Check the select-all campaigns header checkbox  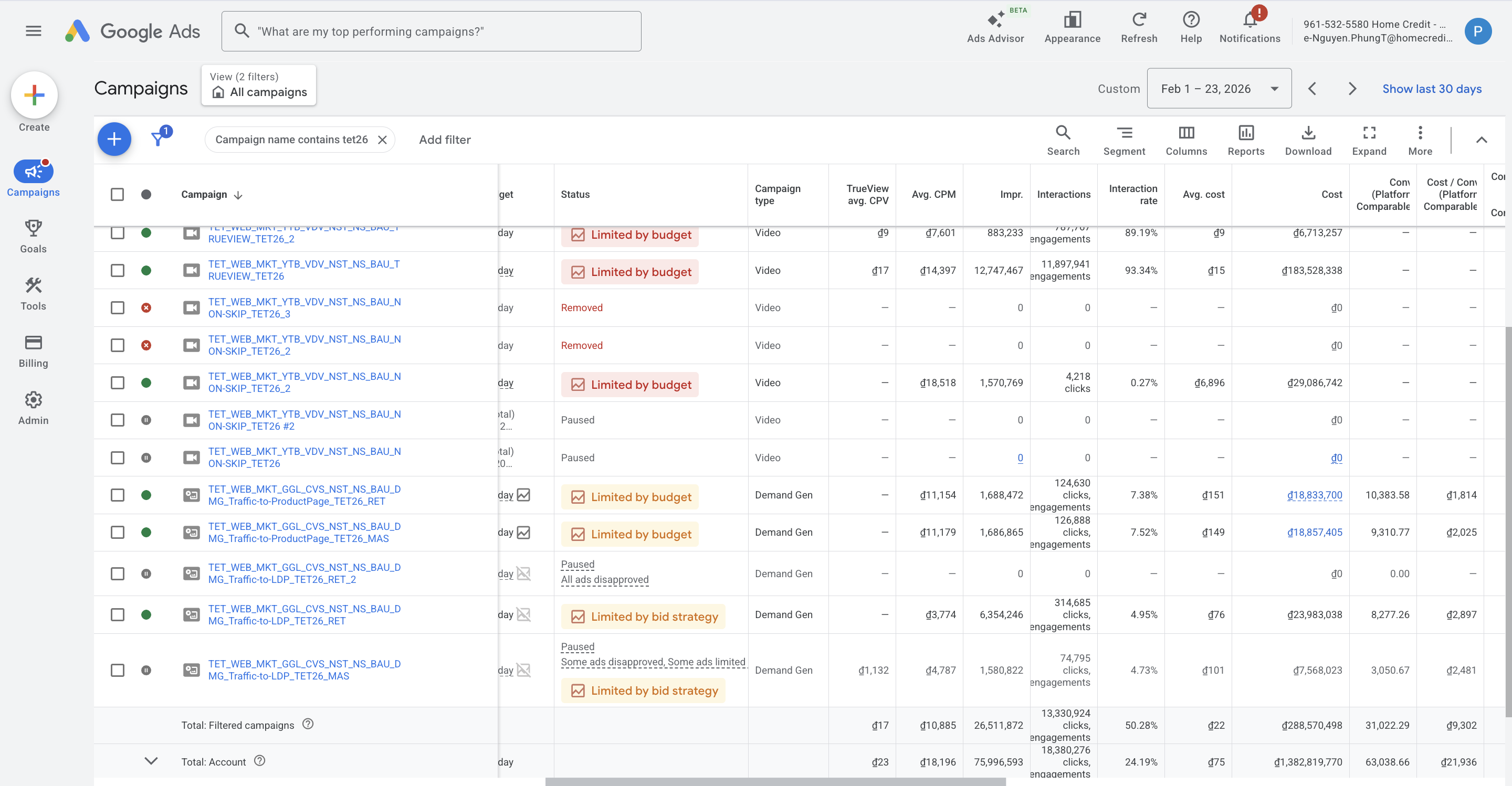[x=118, y=194]
